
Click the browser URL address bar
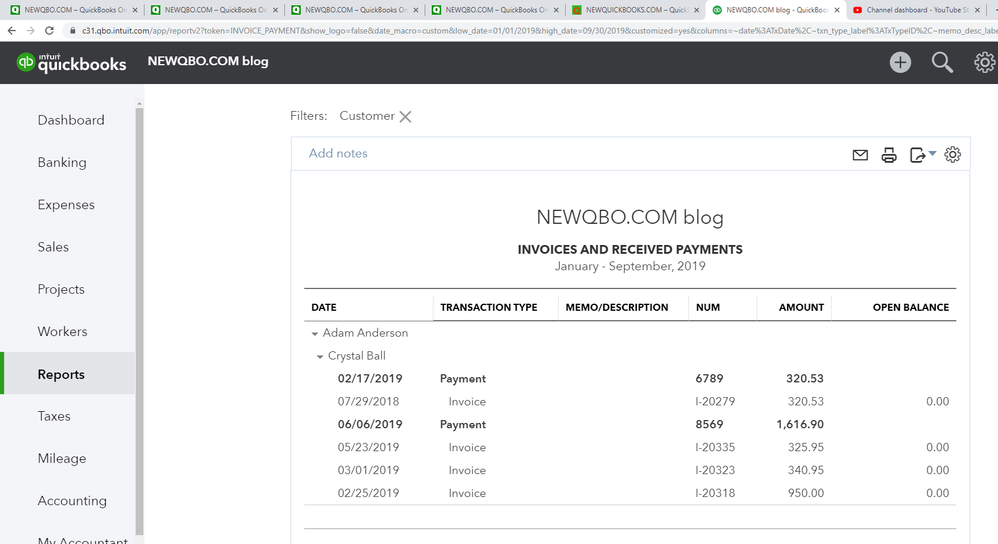[x=535, y=31]
